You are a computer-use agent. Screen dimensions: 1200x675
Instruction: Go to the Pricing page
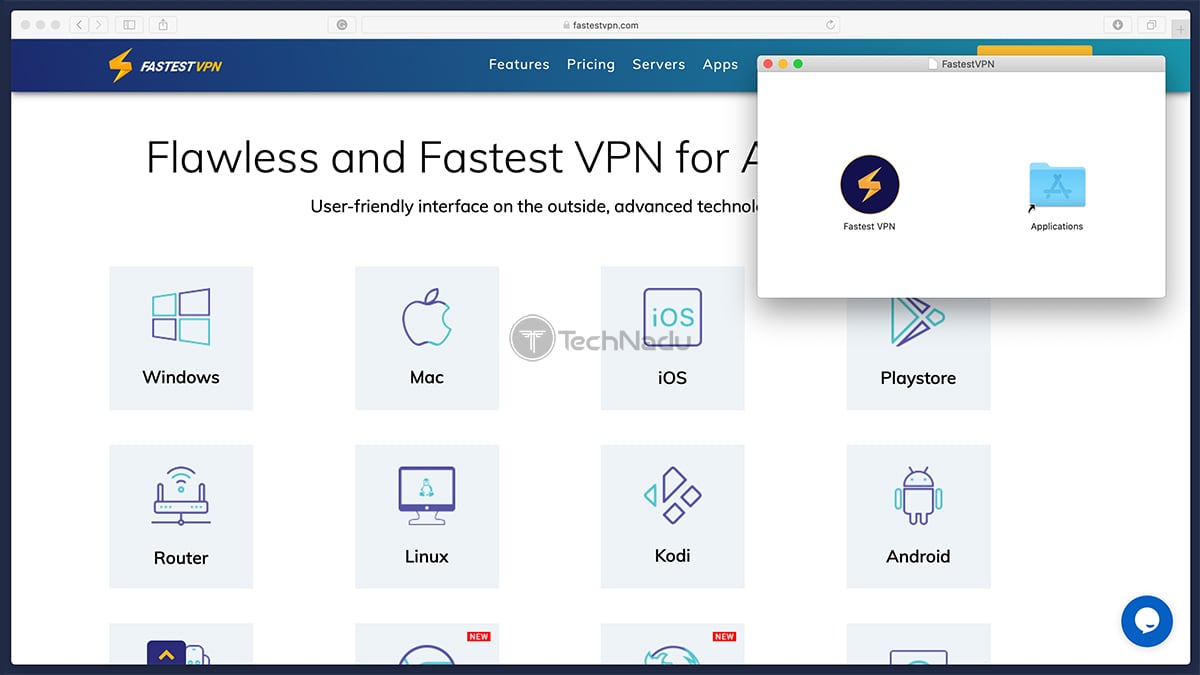tap(591, 64)
